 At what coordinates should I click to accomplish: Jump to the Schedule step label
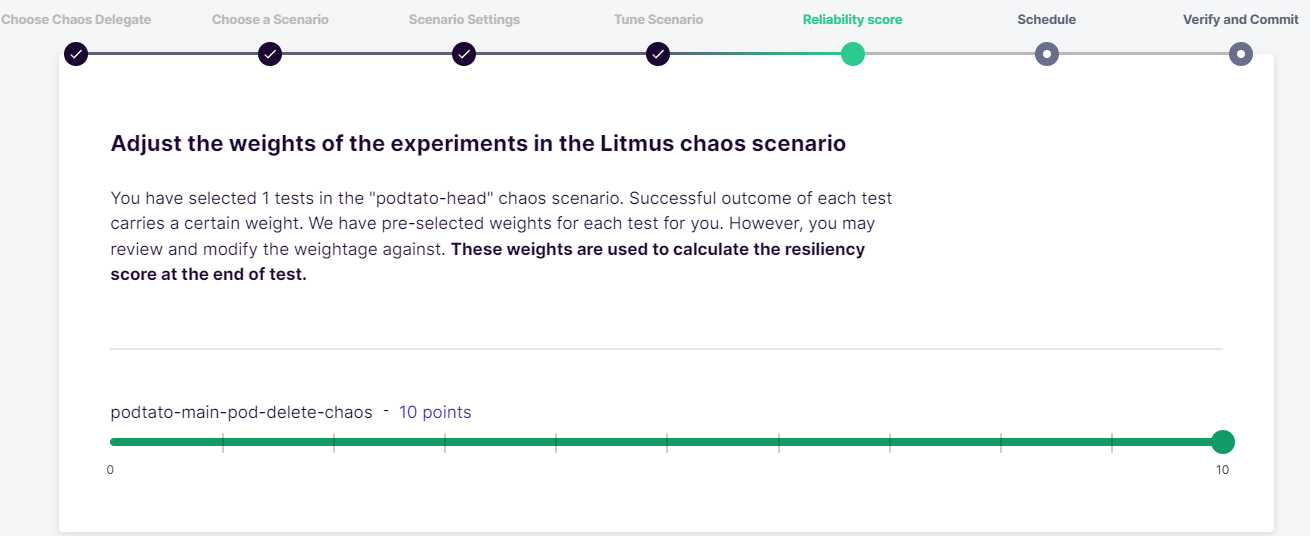(x=1047, y=20)
